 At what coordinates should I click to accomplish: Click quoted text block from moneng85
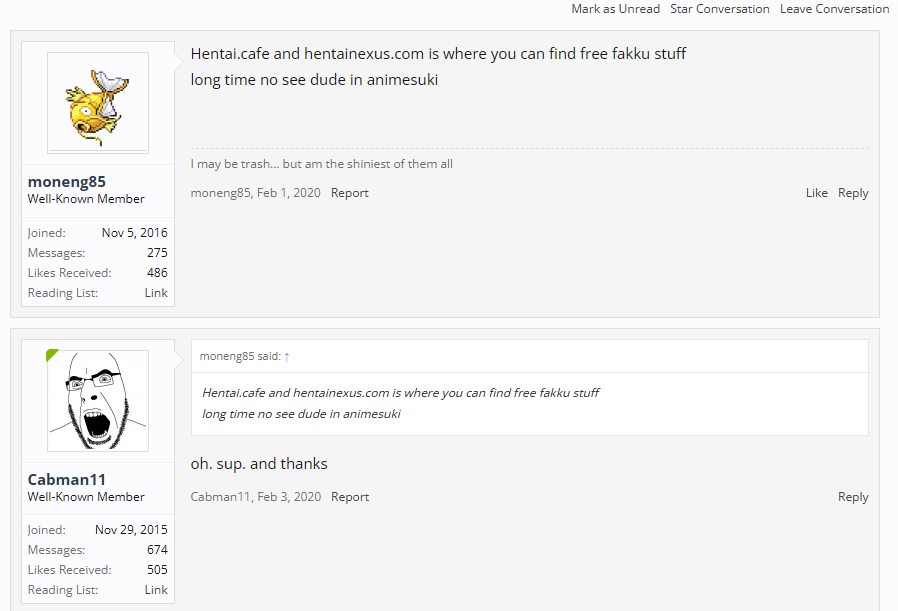pos(400,403)
